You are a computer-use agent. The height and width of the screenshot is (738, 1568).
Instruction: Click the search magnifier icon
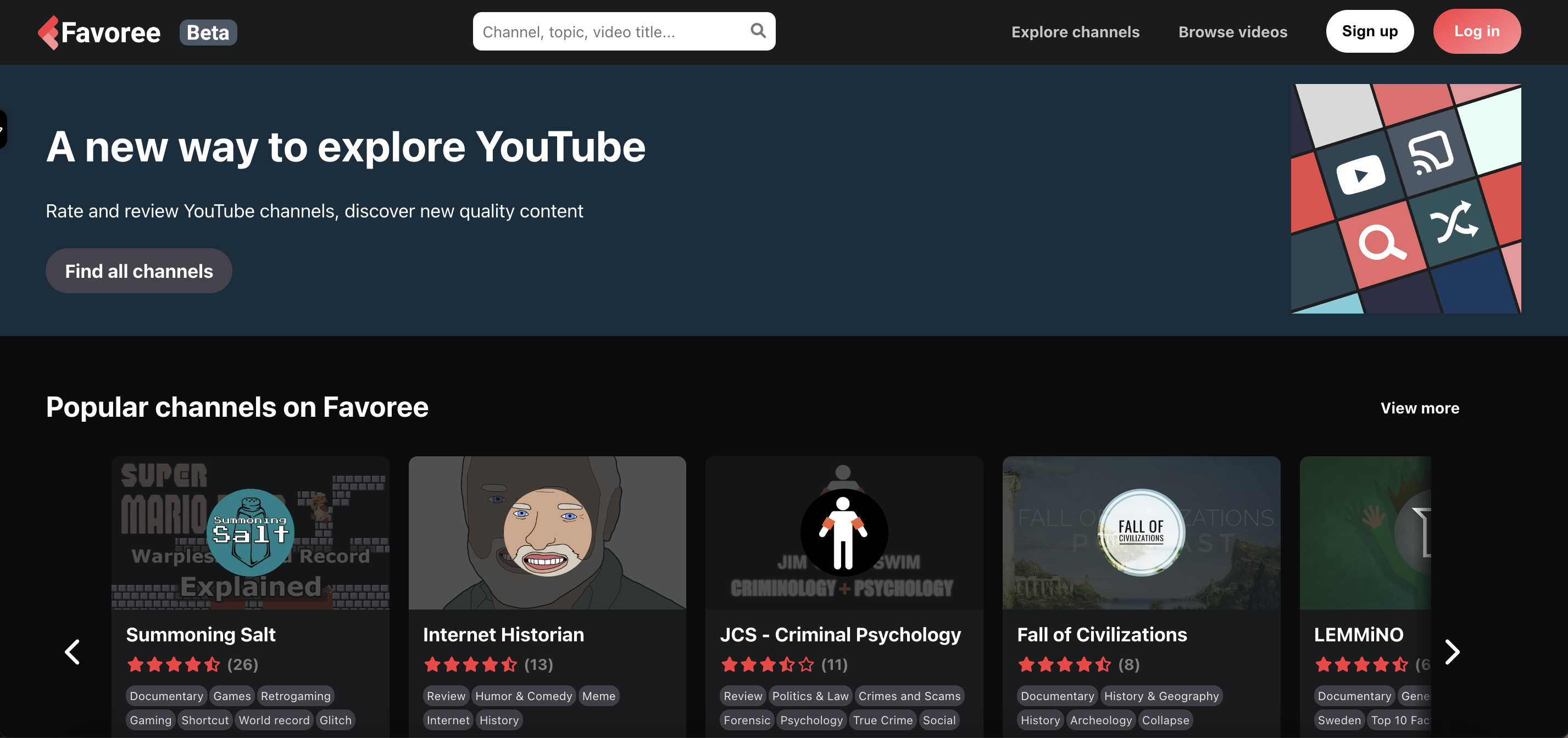[x=758, y=30]
